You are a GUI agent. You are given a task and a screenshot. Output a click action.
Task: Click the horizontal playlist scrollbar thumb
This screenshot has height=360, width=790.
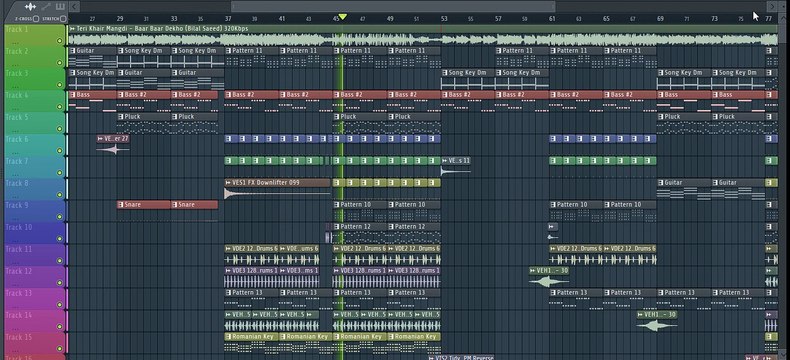coord(393,7)
